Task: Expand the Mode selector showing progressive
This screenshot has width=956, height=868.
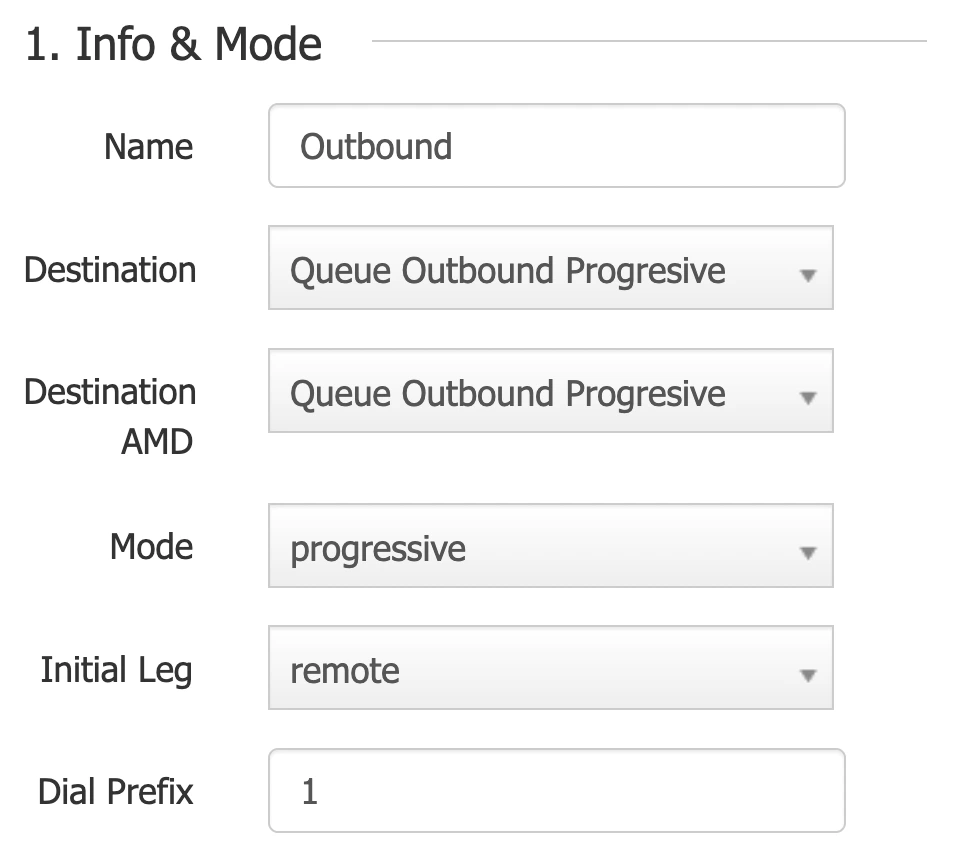Action: click(x=530, y=549)
